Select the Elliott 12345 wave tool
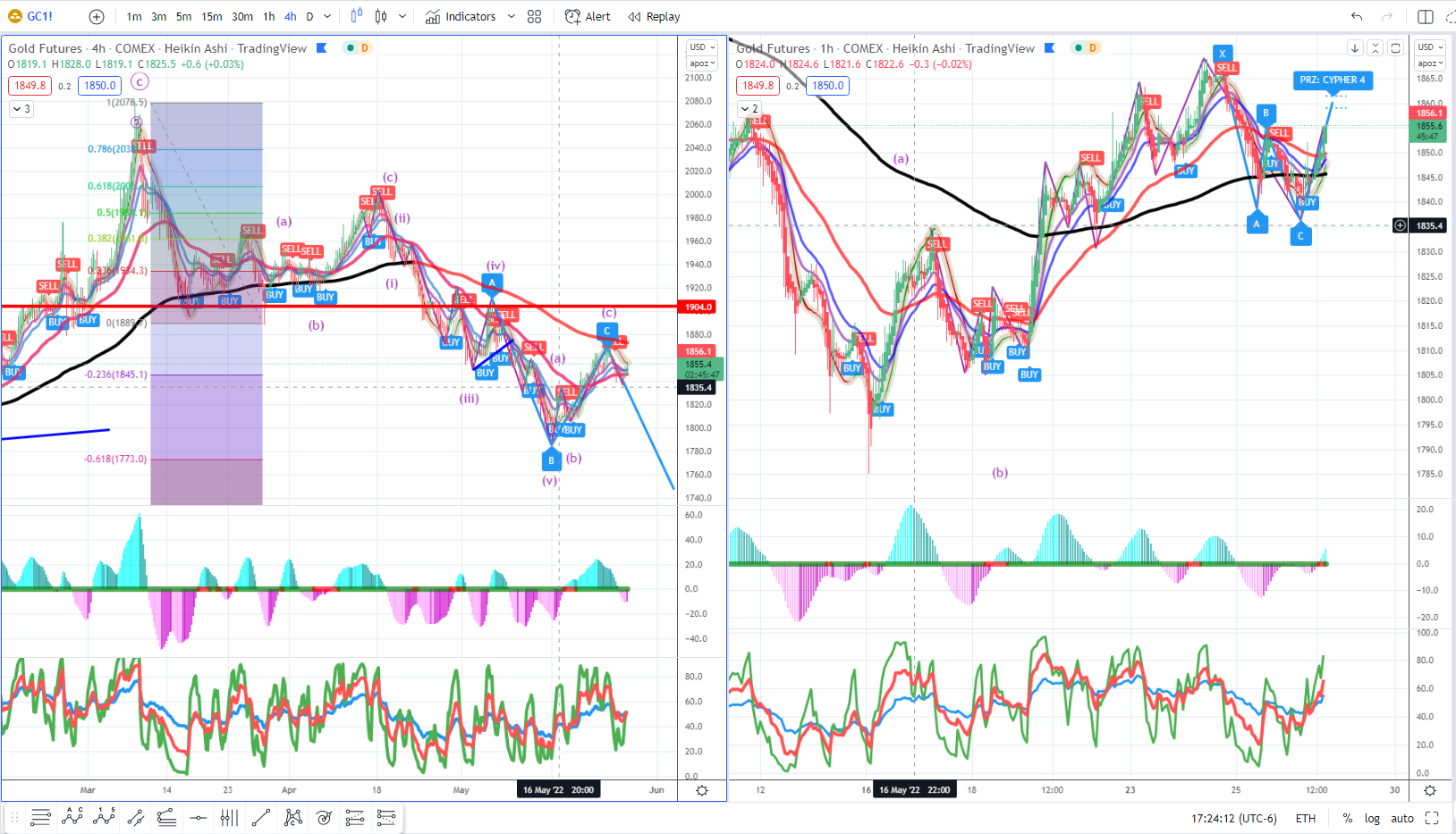The width and height of the screenshot is (1456, 834). (x=105, y=817)
